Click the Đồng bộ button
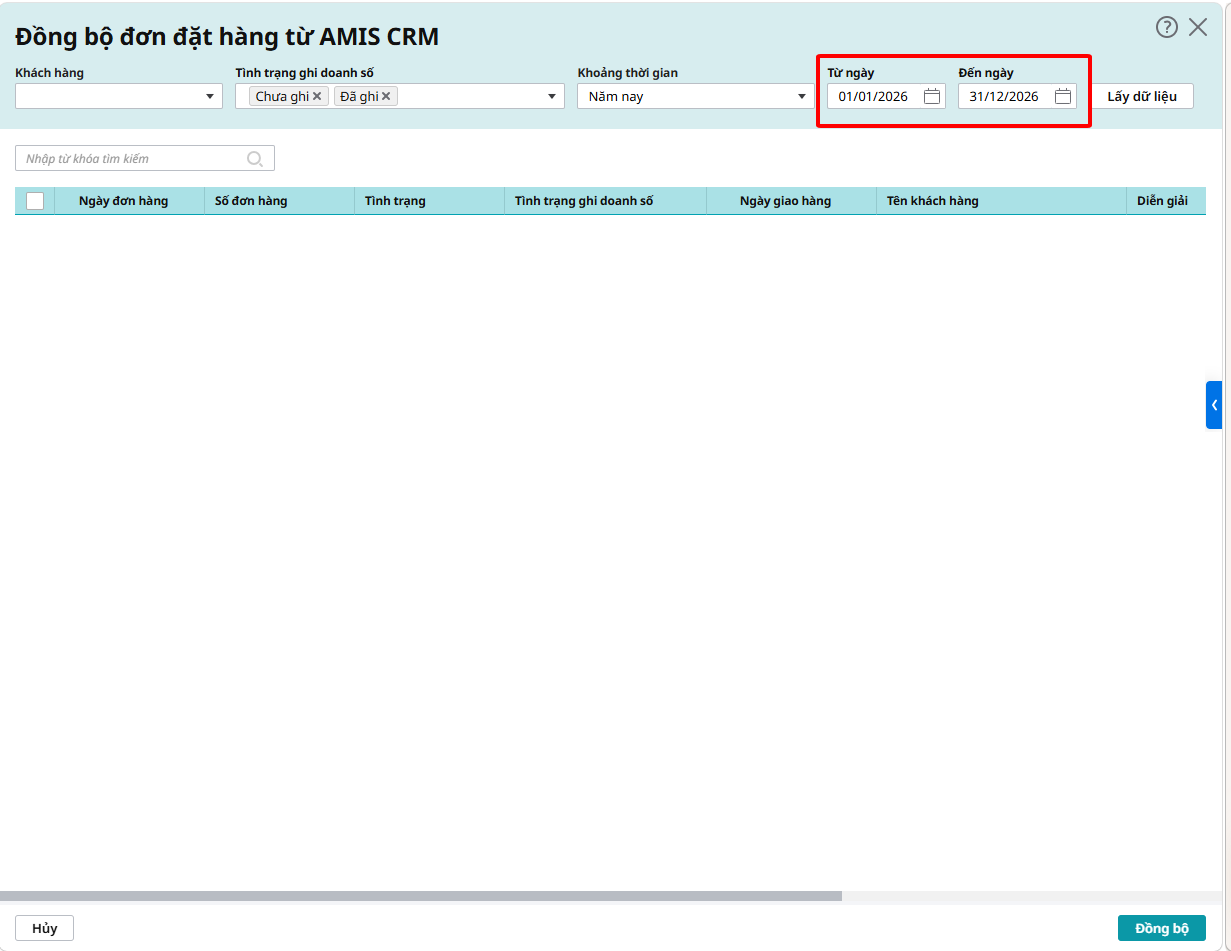Screen dimensions: 1231x951 tap(1162, 928)
